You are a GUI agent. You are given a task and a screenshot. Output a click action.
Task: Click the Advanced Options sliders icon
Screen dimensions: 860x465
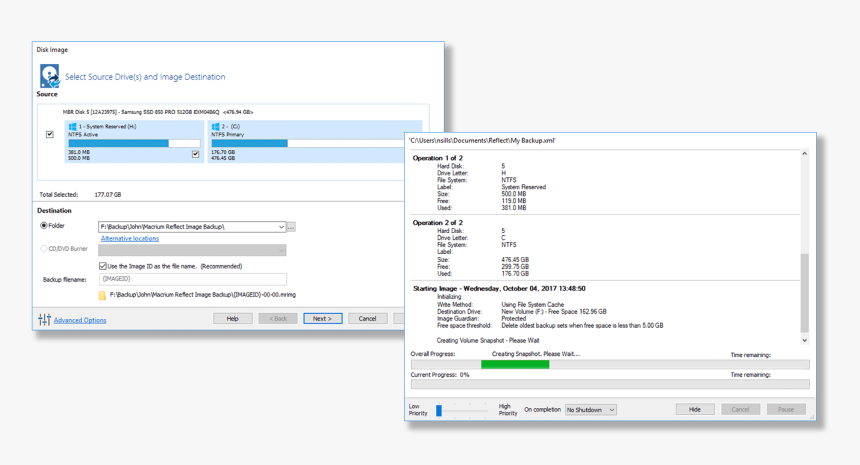tap(44, 320)
